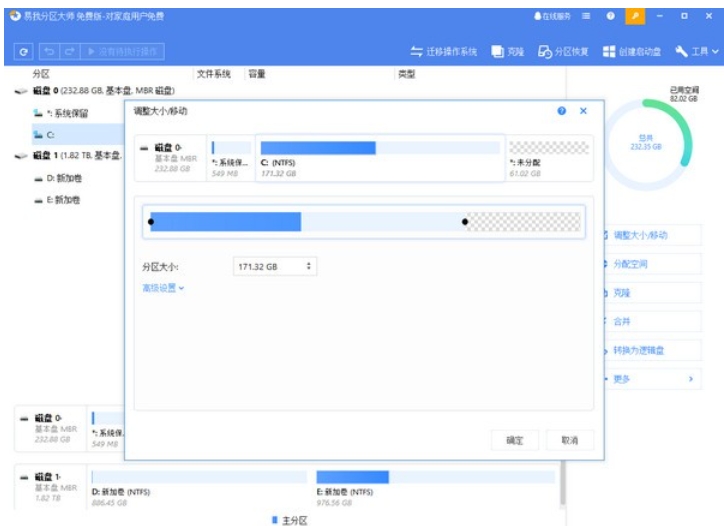724x526 pixels.
Task: Click the left handle of partition slider
Action: [x=151, y=222]
